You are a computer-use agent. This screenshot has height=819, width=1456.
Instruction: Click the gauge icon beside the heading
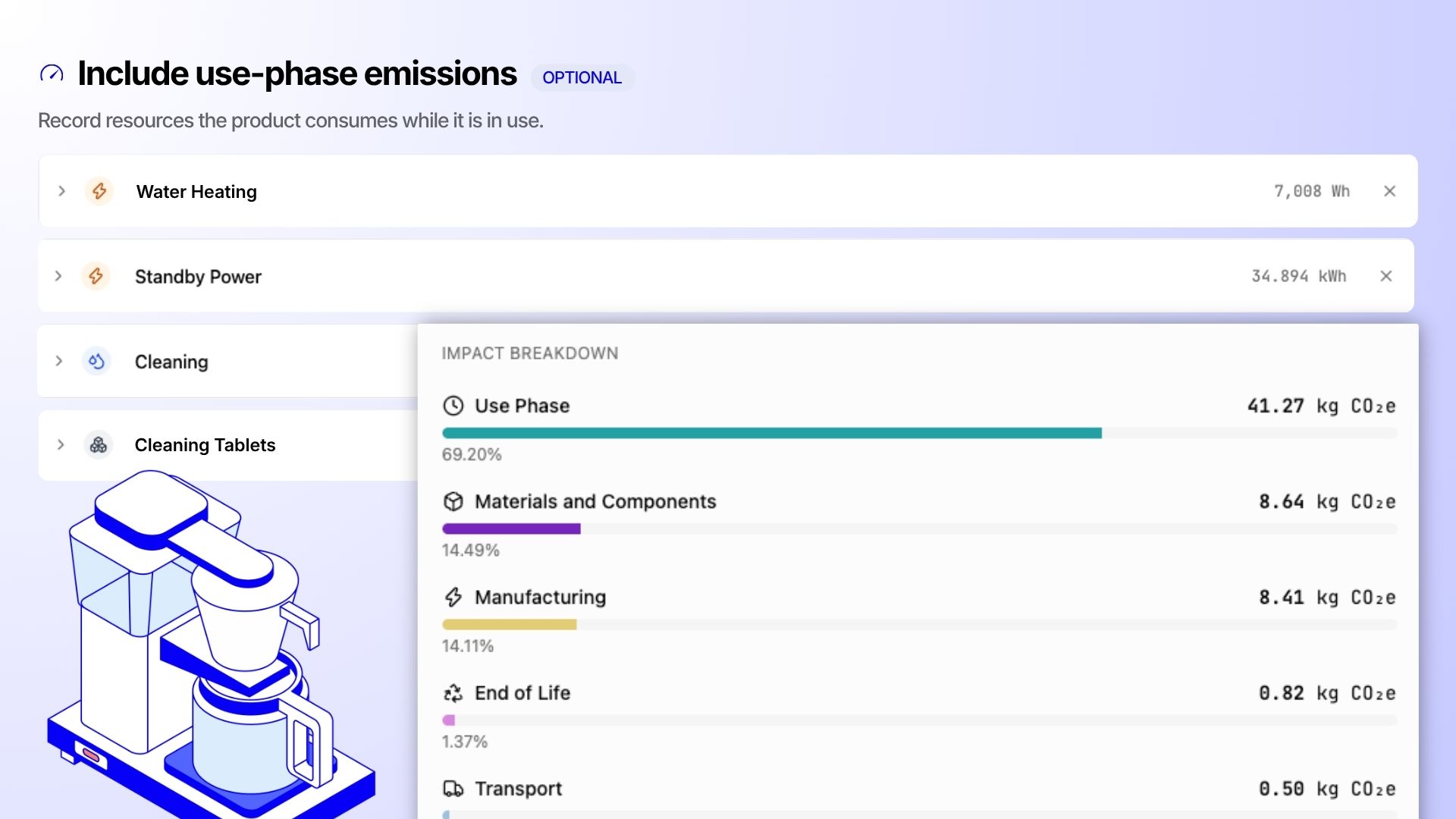(x=52, y=74)
